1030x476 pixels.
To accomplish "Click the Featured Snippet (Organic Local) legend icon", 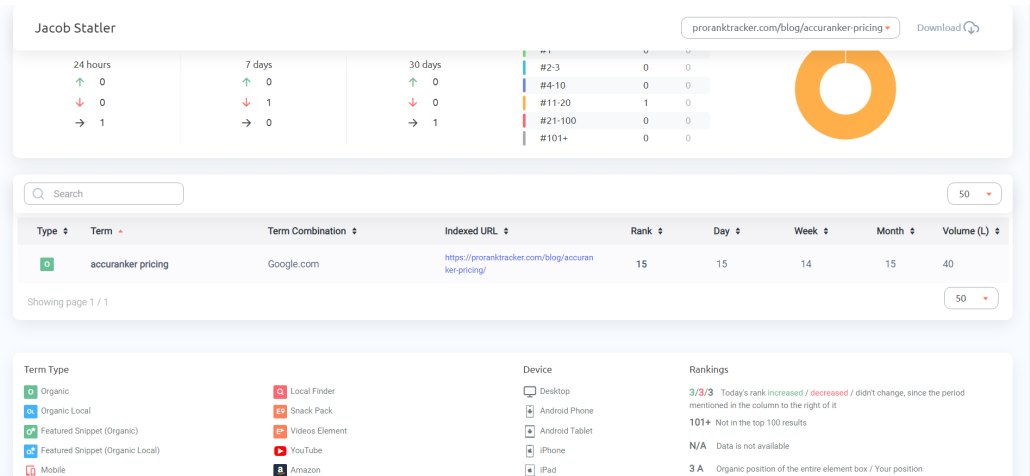I will (30, 451).
